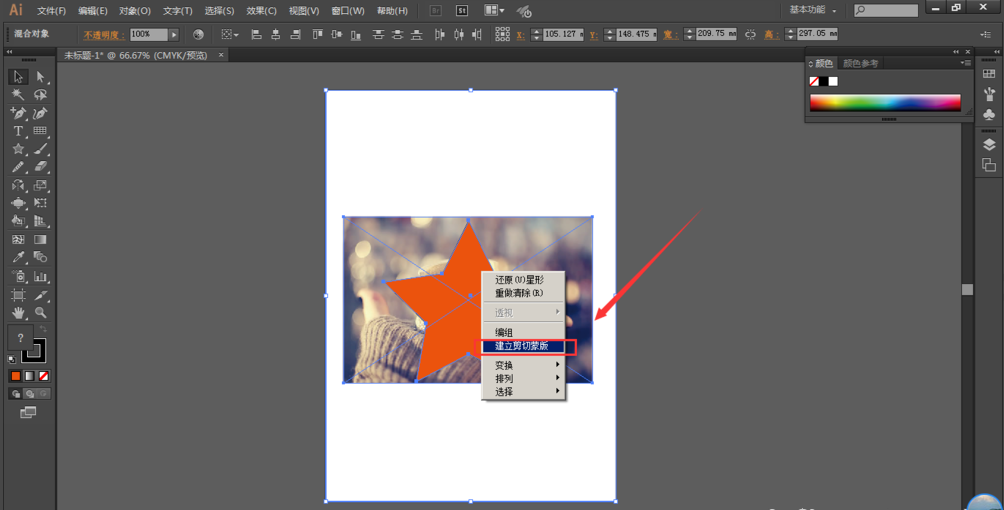Switch to the 颜色参考 tab
1004x510 pixels.
[860, 63]
